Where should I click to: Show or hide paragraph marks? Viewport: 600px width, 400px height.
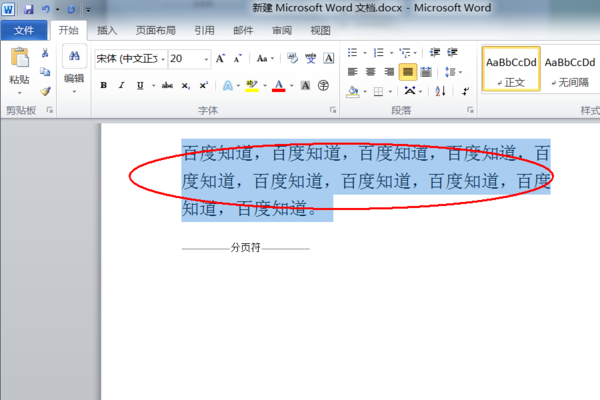click(465, 91)
